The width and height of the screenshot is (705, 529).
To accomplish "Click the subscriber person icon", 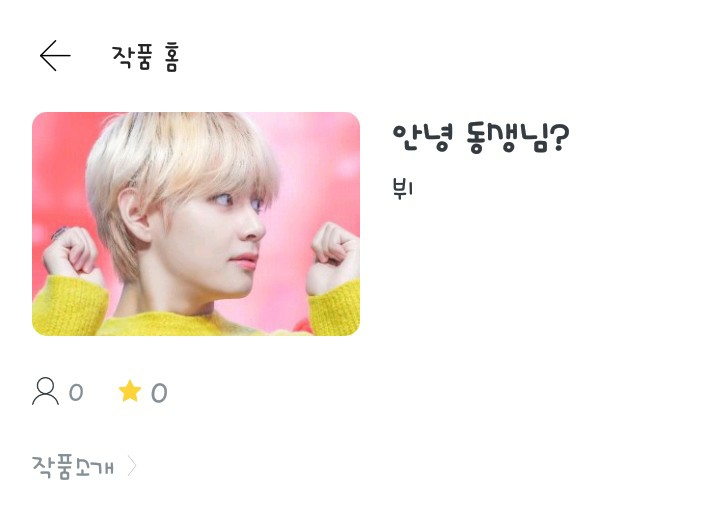I will click(x=45, y=391).
